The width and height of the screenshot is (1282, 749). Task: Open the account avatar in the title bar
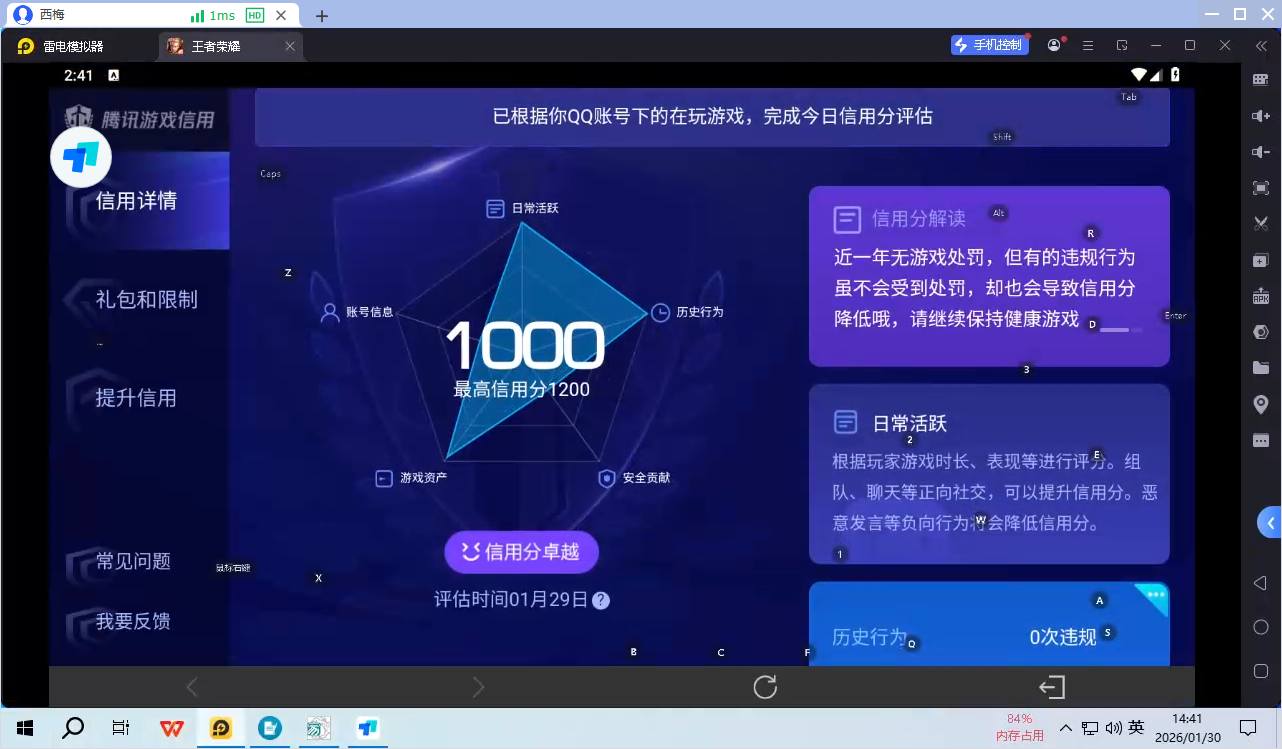tap(1053, 45)
